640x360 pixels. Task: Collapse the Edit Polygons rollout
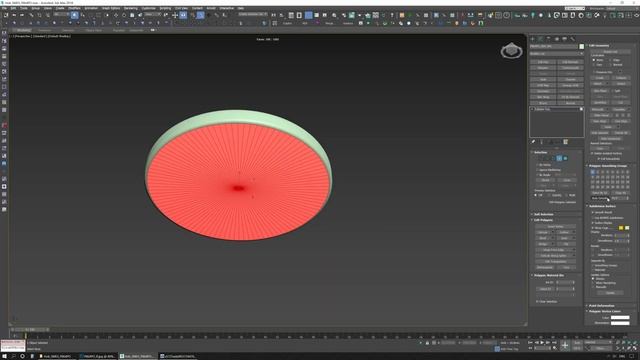(544, 220)
